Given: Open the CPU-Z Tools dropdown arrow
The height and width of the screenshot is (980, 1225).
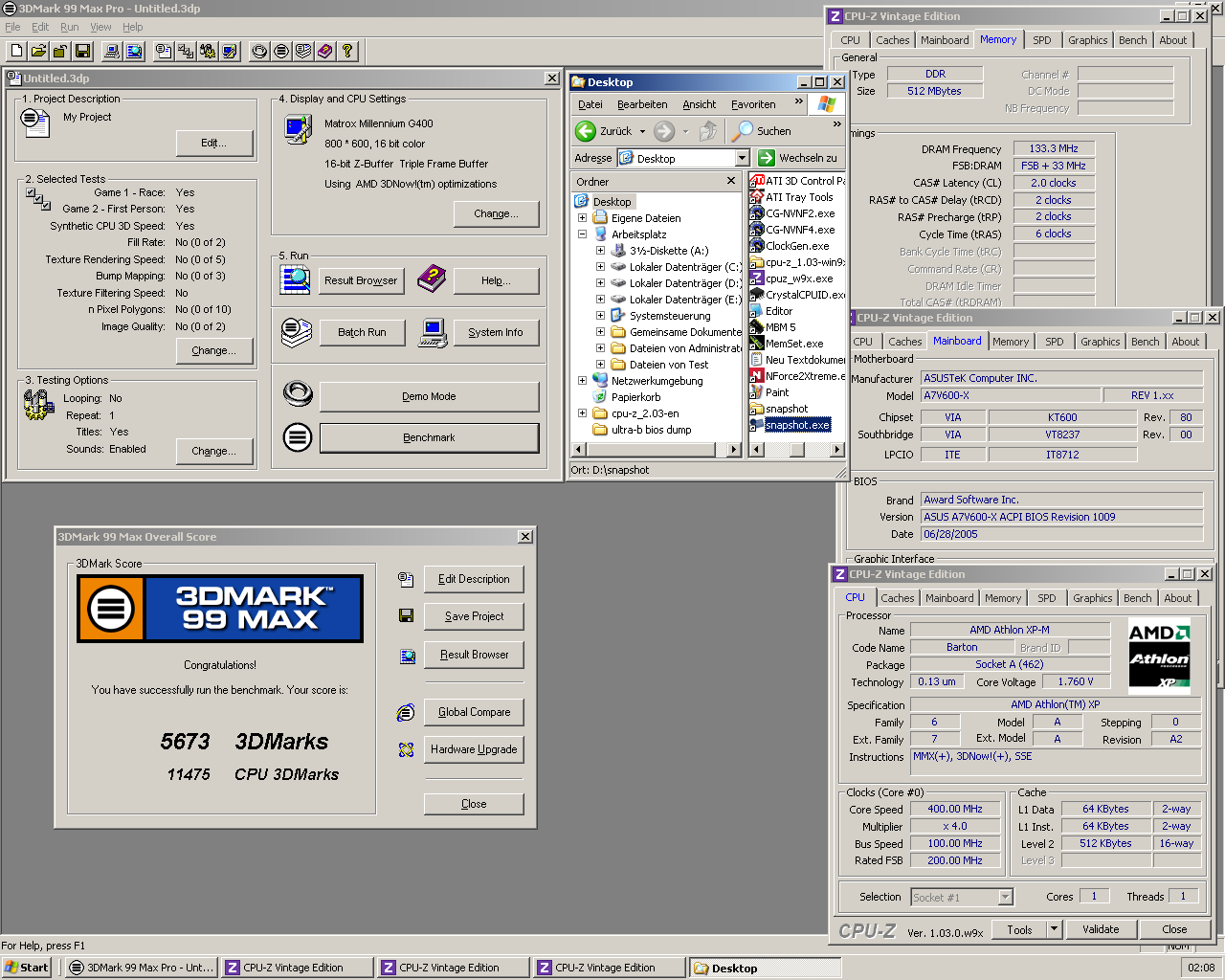Looking at the screenshot, I should [1054, 928].
